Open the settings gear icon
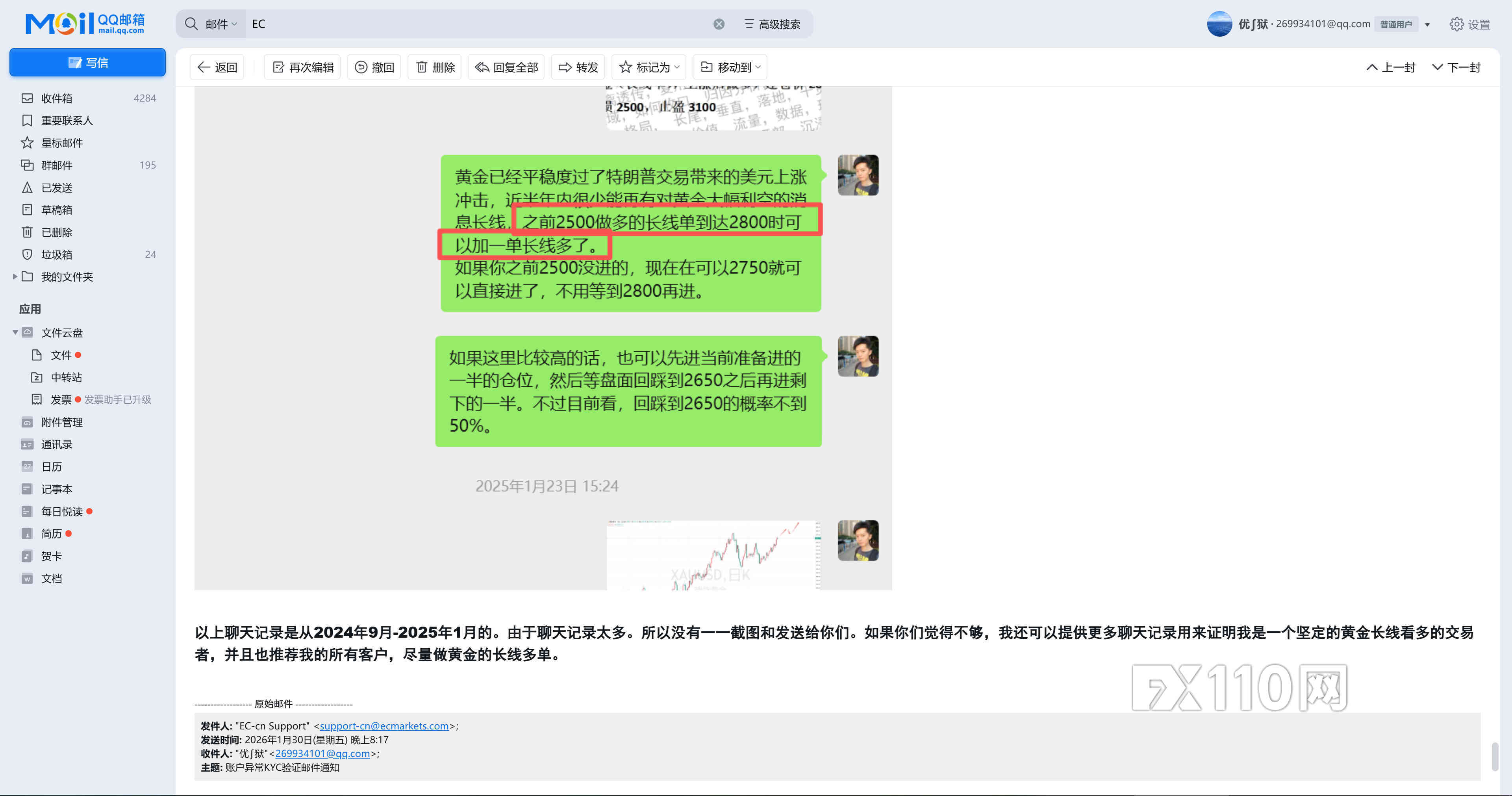Screen dimensions: 1512x796 coord(1456,24)
